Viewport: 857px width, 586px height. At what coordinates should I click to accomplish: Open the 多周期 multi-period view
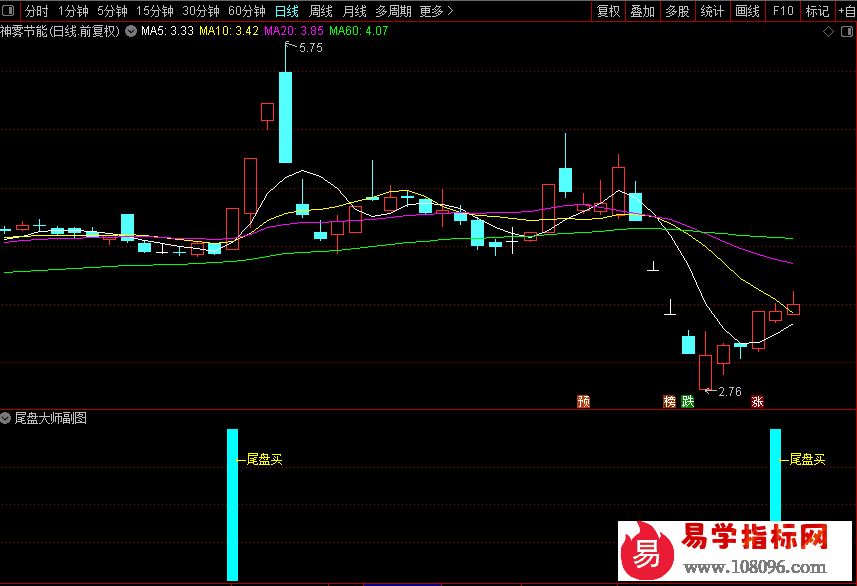[394, 11]
